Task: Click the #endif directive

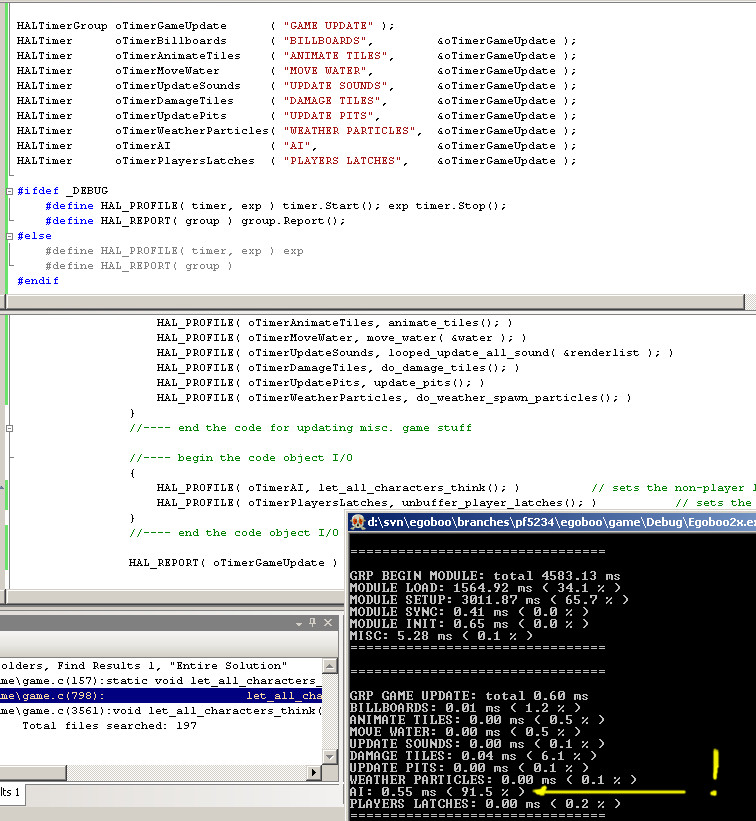Action: (x=38, y=281)
